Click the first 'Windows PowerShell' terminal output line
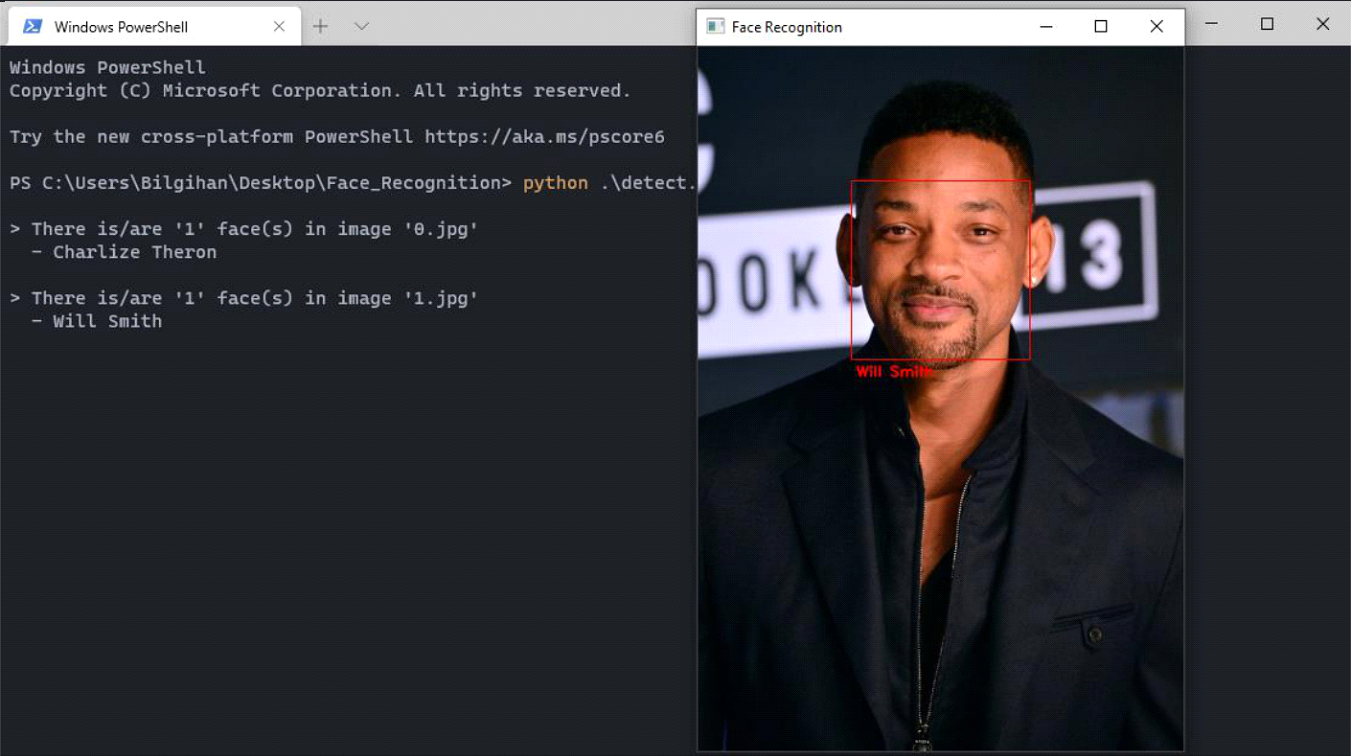 pyautogui.click(x=108, y=68)
